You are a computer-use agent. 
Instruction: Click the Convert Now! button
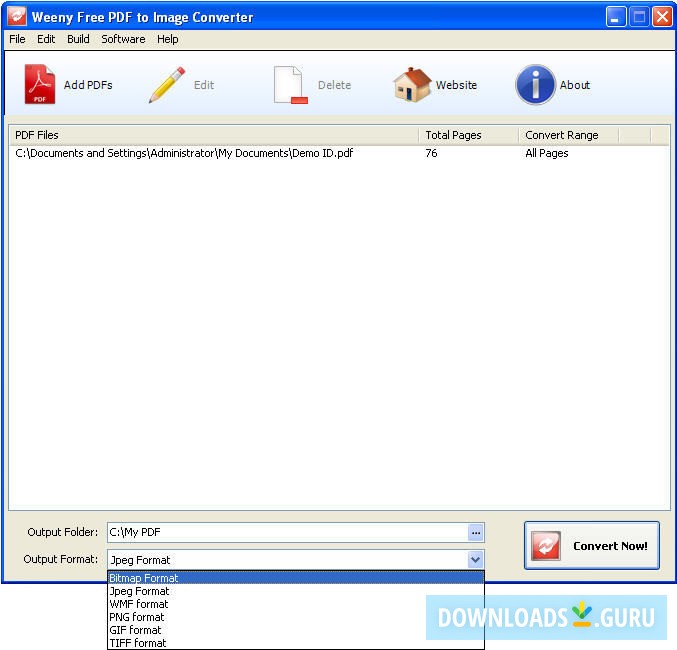pyautogui.click(x=592, y=545)
